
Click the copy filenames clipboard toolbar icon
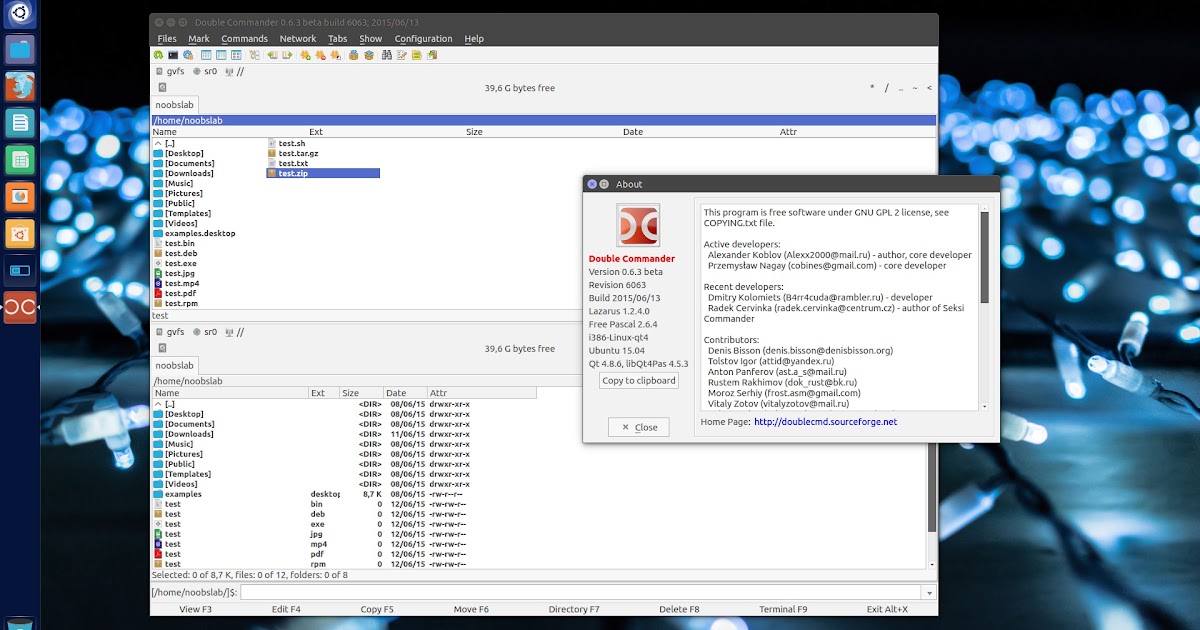pos(432,55)
